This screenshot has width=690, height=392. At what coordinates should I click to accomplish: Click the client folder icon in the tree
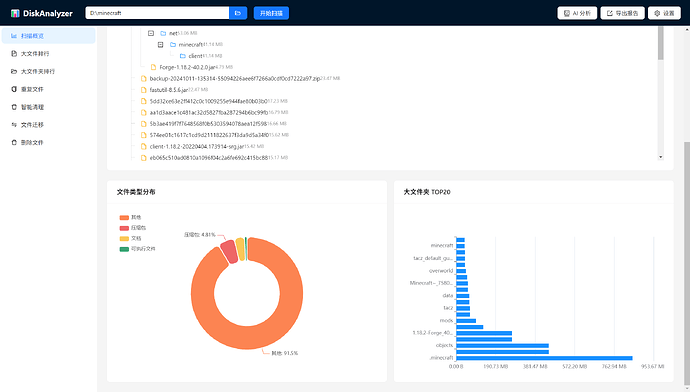coord(183,56)
